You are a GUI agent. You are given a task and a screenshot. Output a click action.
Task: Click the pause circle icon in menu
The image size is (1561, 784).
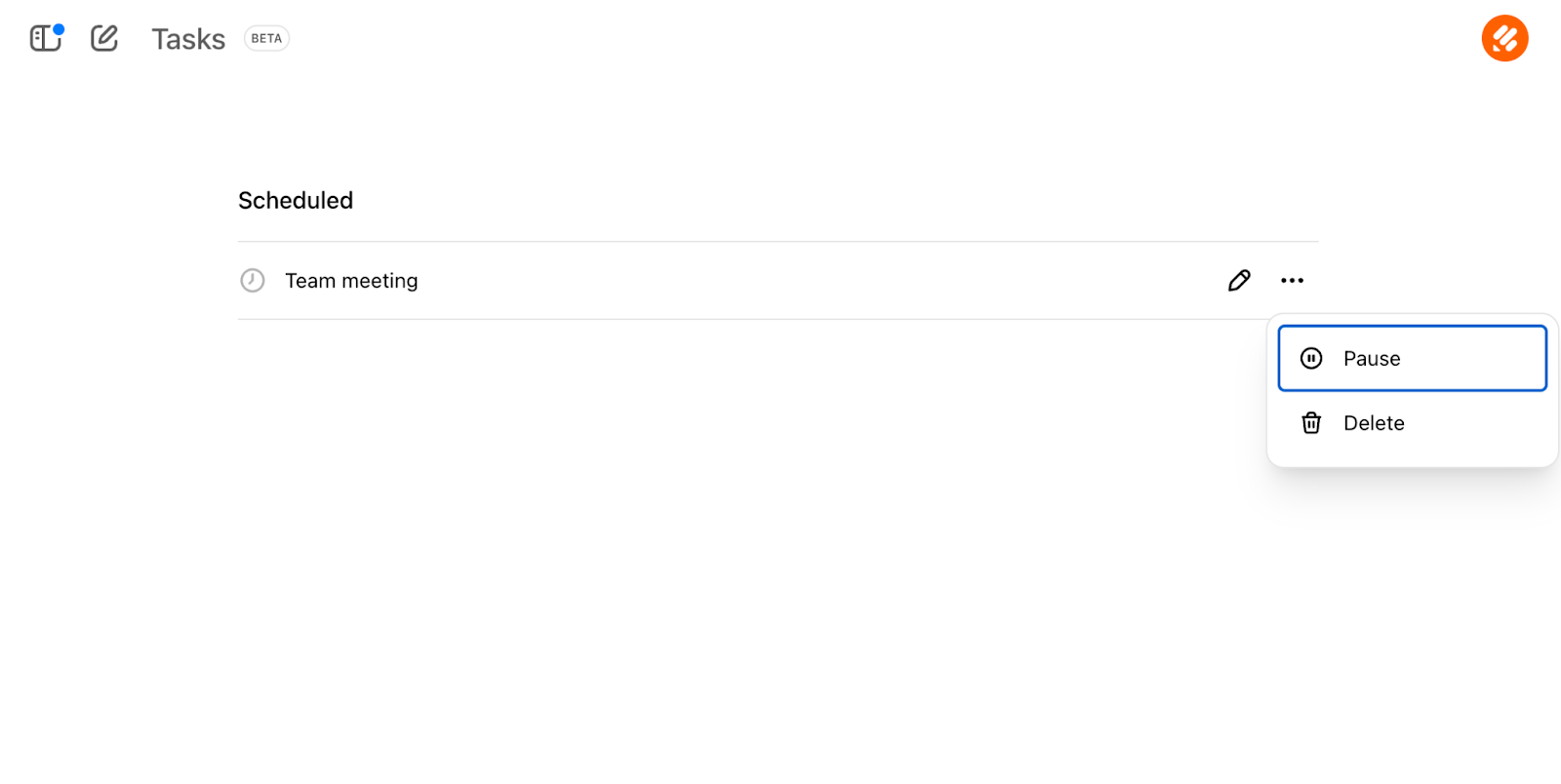(x=1311, y=359)
